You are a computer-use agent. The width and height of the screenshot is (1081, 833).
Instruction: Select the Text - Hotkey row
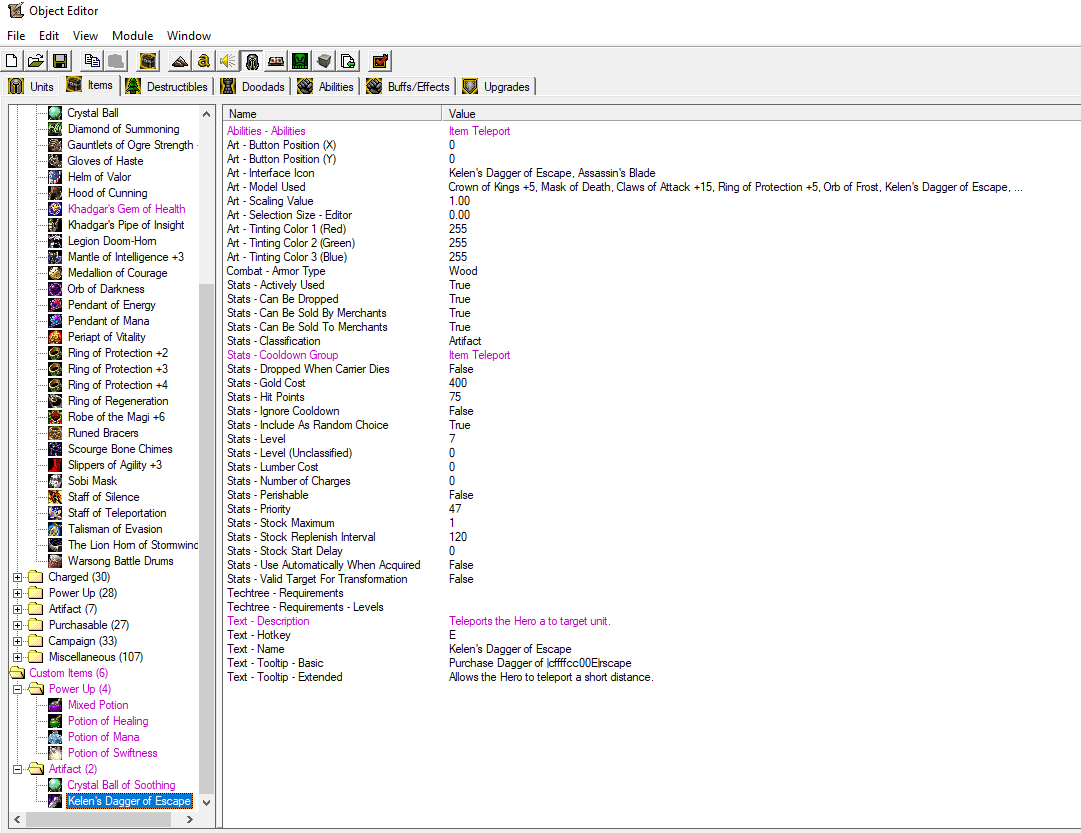point(651,635)
